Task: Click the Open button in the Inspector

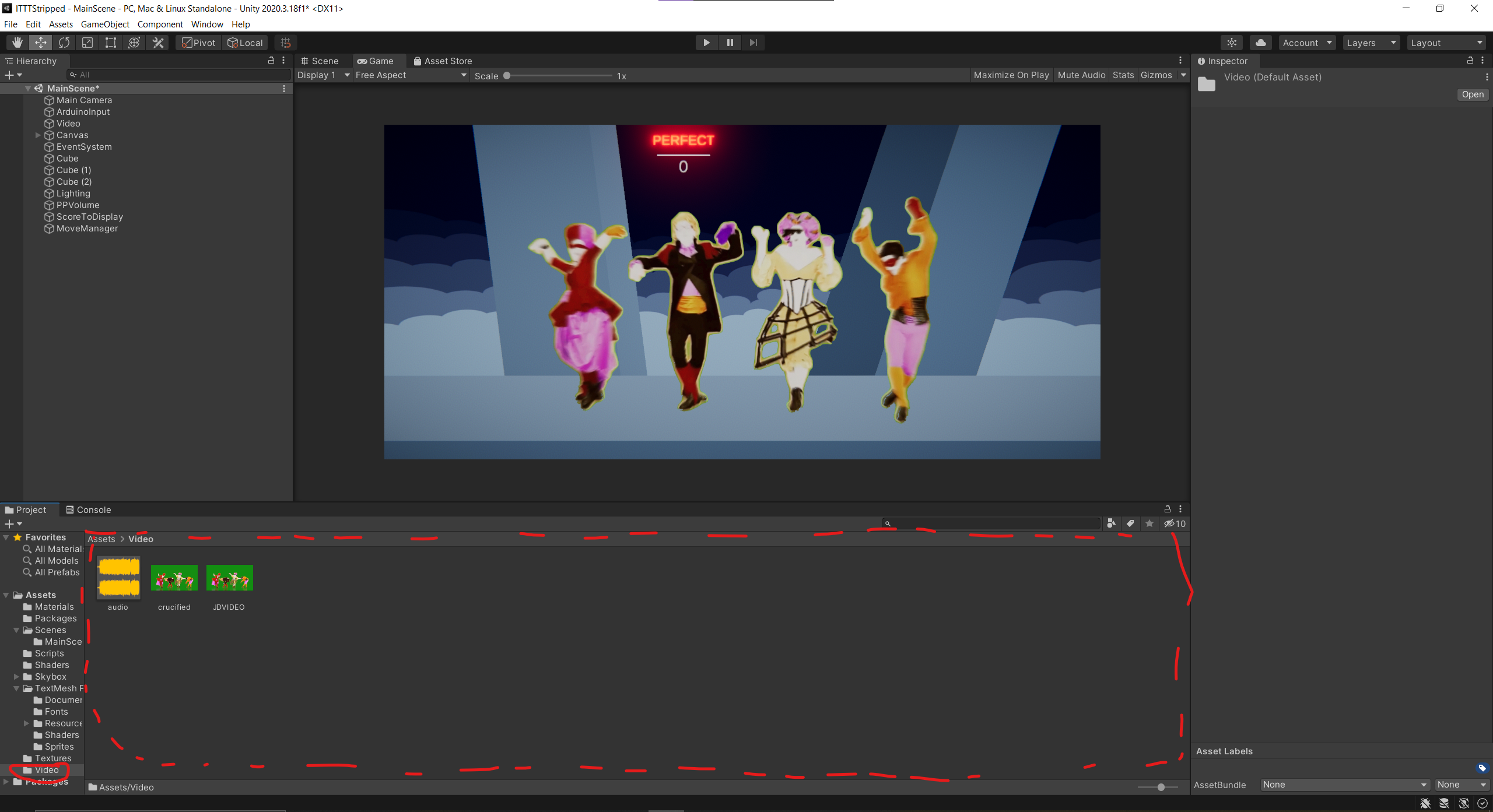Action: [1472, 94]
